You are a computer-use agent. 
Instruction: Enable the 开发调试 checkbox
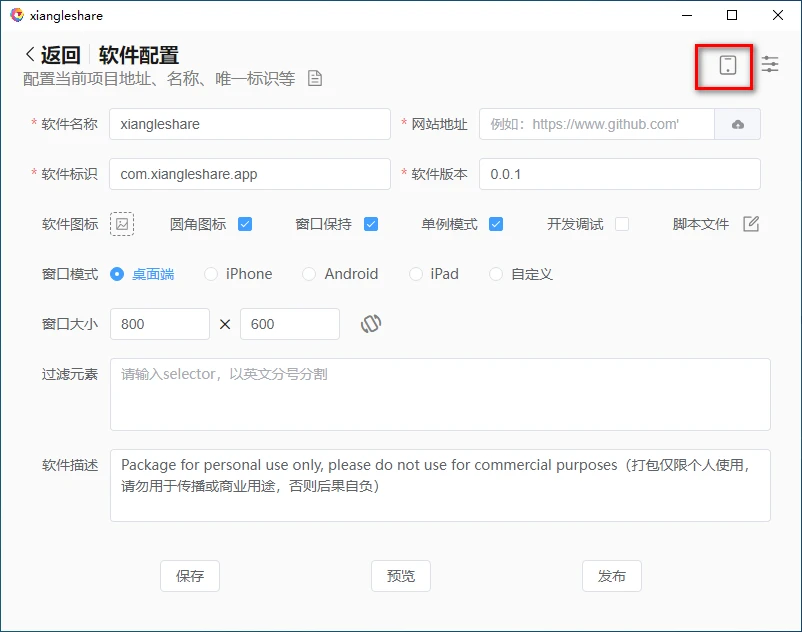coord(622,224)
